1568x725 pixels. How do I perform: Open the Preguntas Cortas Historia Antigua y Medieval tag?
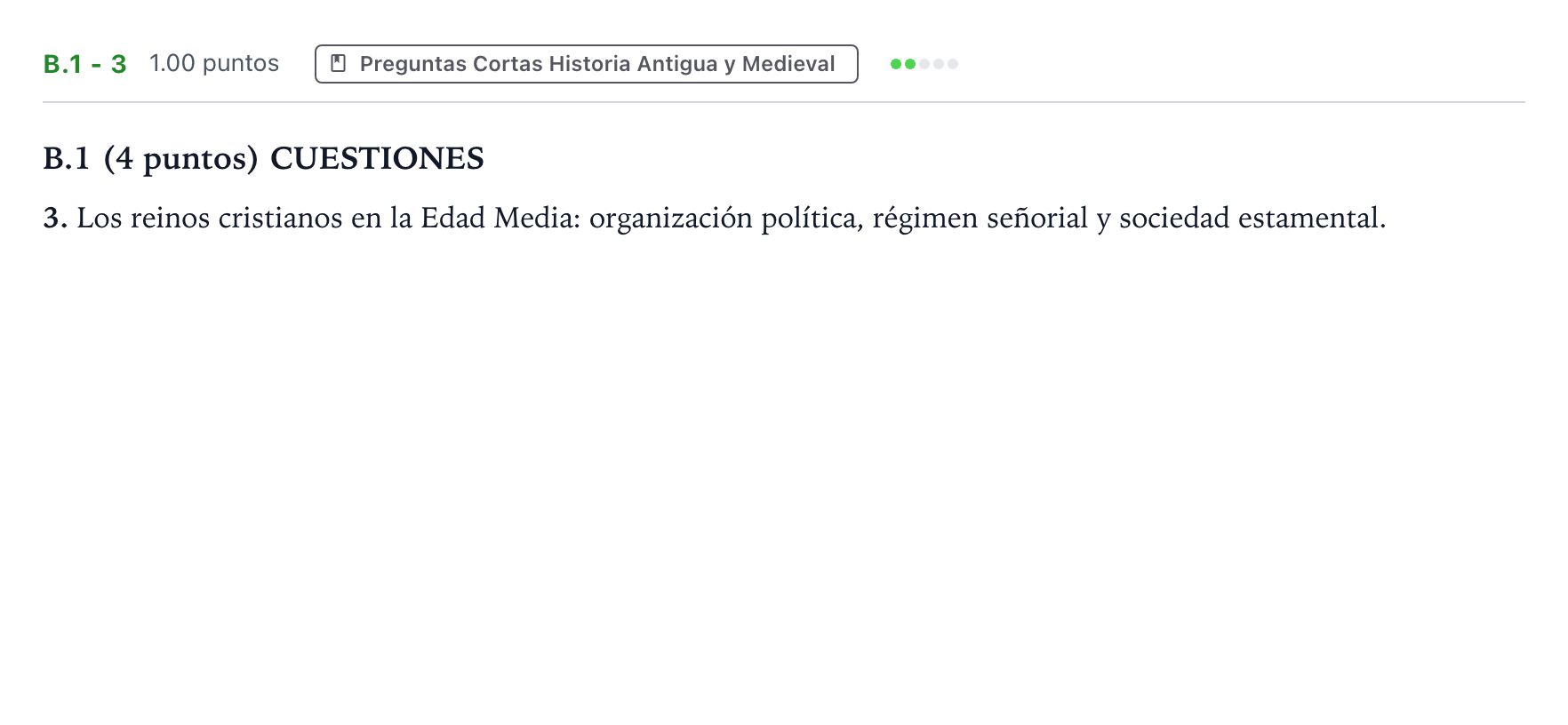(586, 64)
